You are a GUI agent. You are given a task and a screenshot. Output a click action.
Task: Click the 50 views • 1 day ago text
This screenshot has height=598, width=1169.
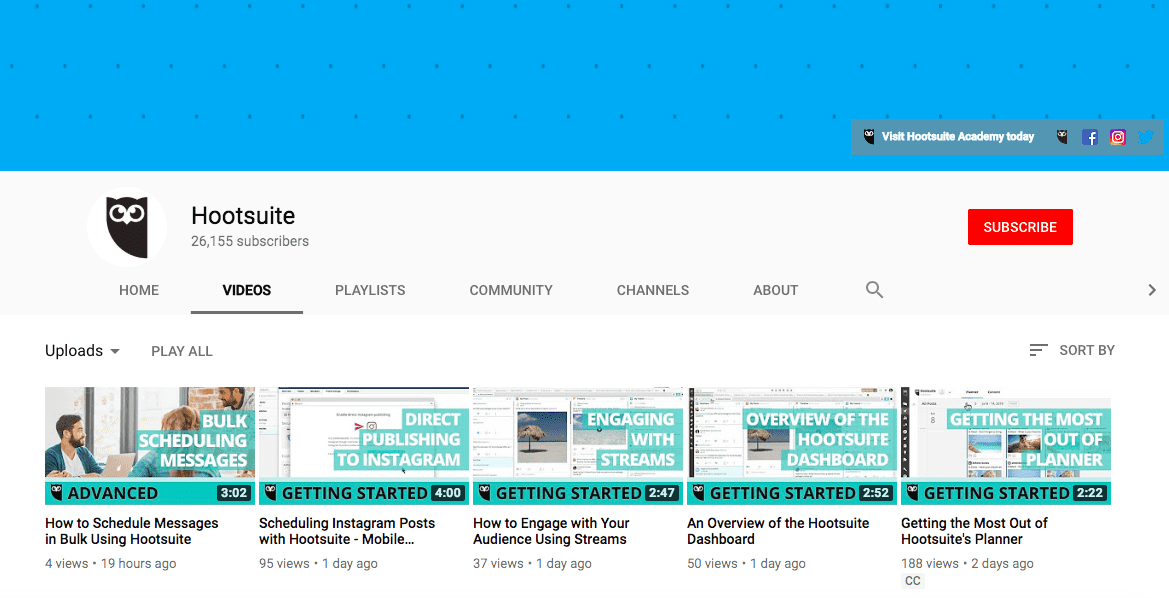point(746,564)
